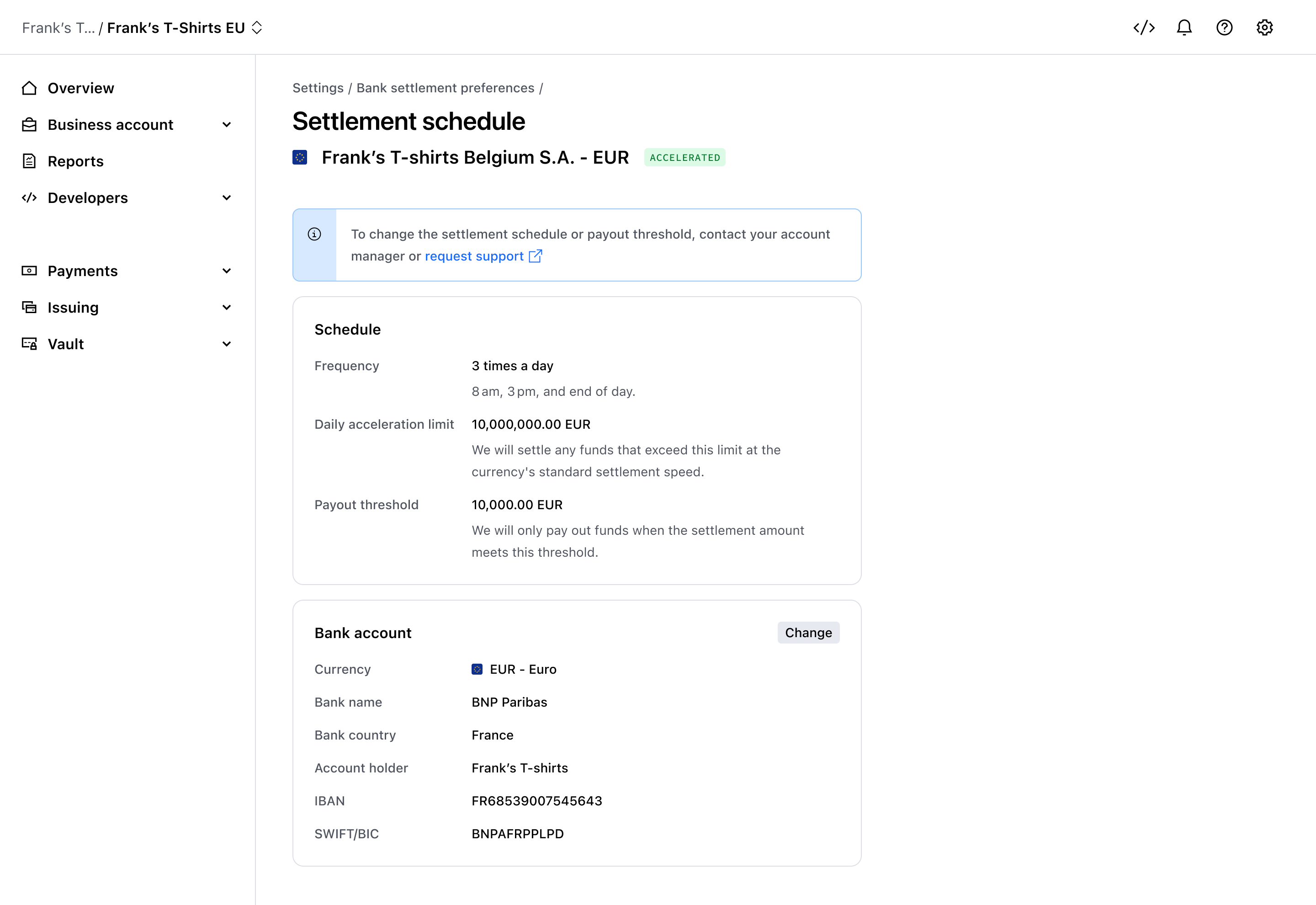1316x905 pixels.
Task: Open the settings gear icon
Action: pos(1264,28)
